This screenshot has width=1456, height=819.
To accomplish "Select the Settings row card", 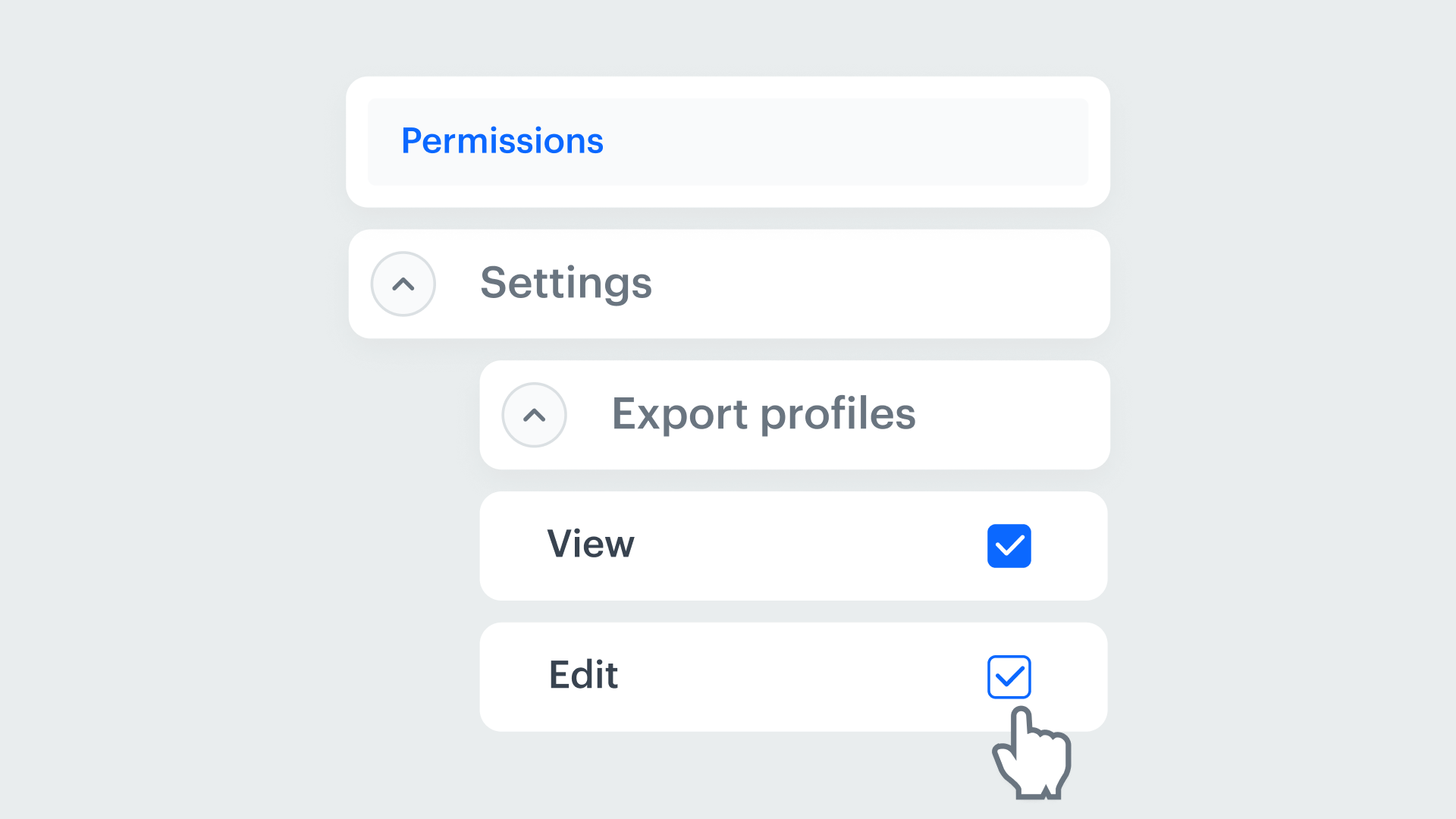I will (x=834, y=284).
